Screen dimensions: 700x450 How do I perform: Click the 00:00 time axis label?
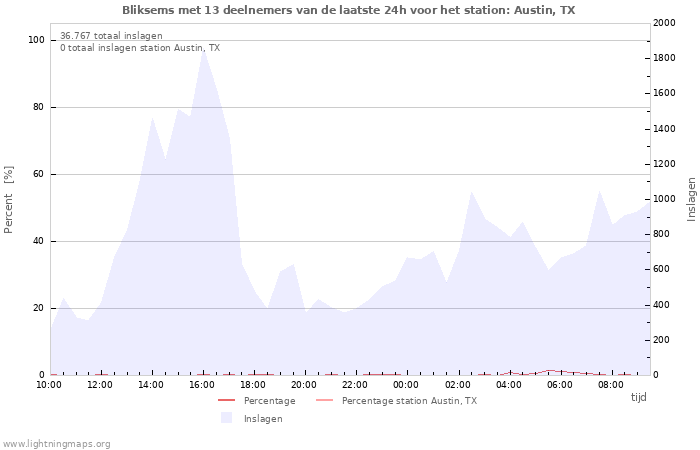point(406,385)
